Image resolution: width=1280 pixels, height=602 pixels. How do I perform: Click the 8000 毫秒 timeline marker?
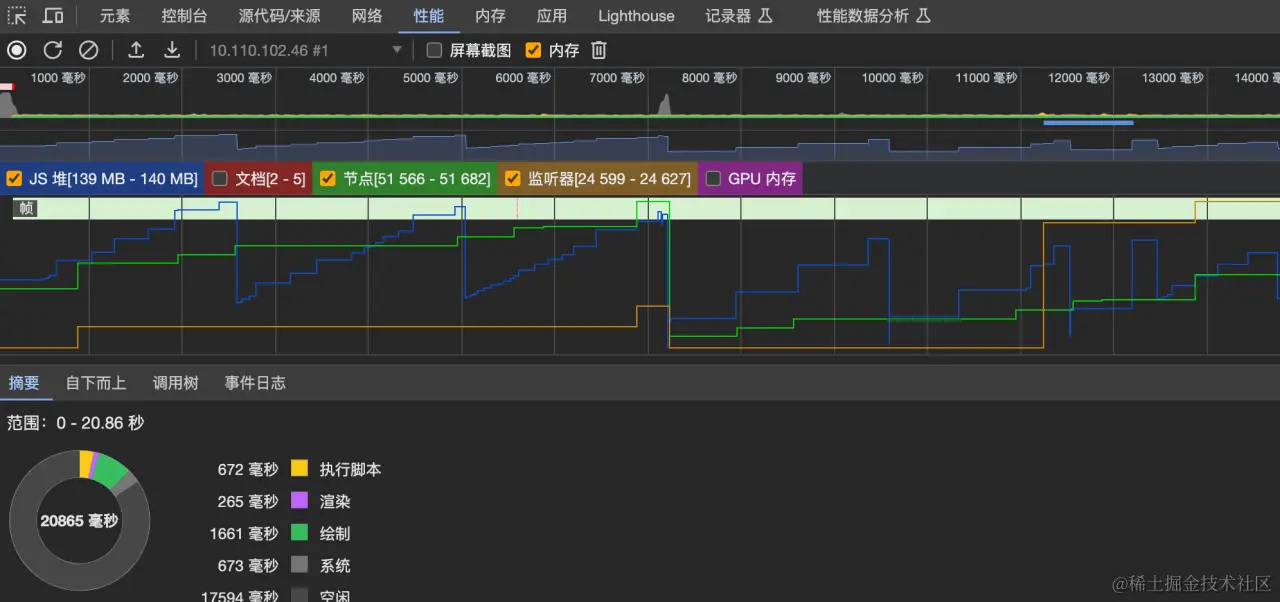click(709, 77)
